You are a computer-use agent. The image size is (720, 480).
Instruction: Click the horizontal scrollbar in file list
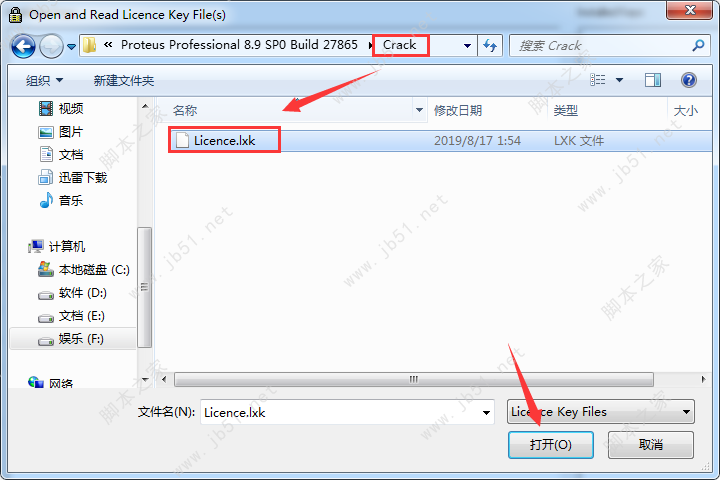tap(414, 379)
